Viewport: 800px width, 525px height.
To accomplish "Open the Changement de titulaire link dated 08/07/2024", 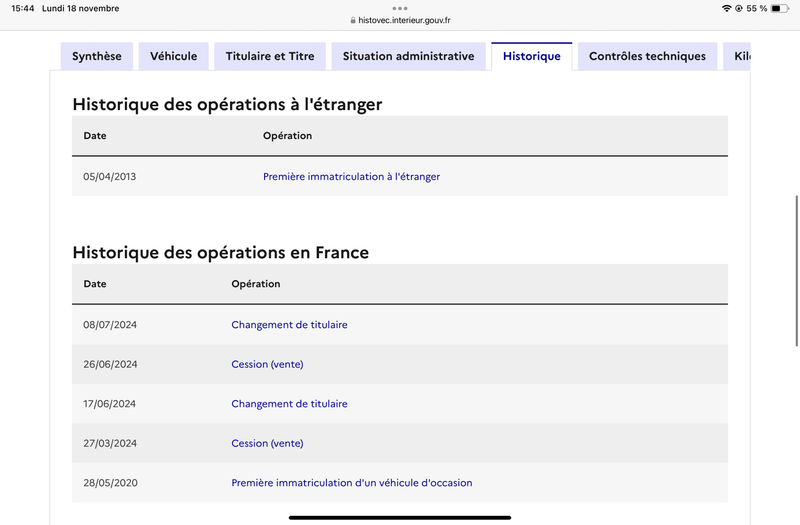I will pyautogui.click(x=289, y=324).
